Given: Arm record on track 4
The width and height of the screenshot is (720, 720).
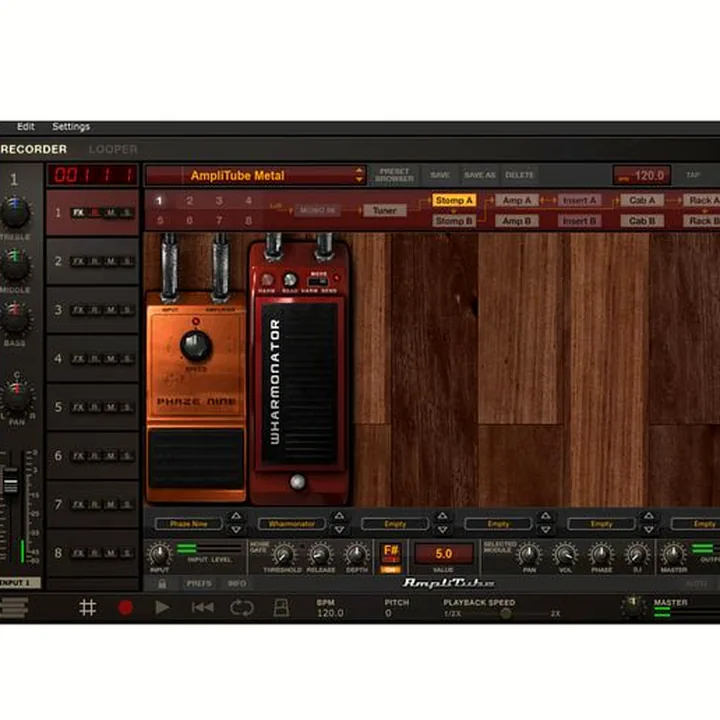Looking at the screenshot, I should coord(95,359).
